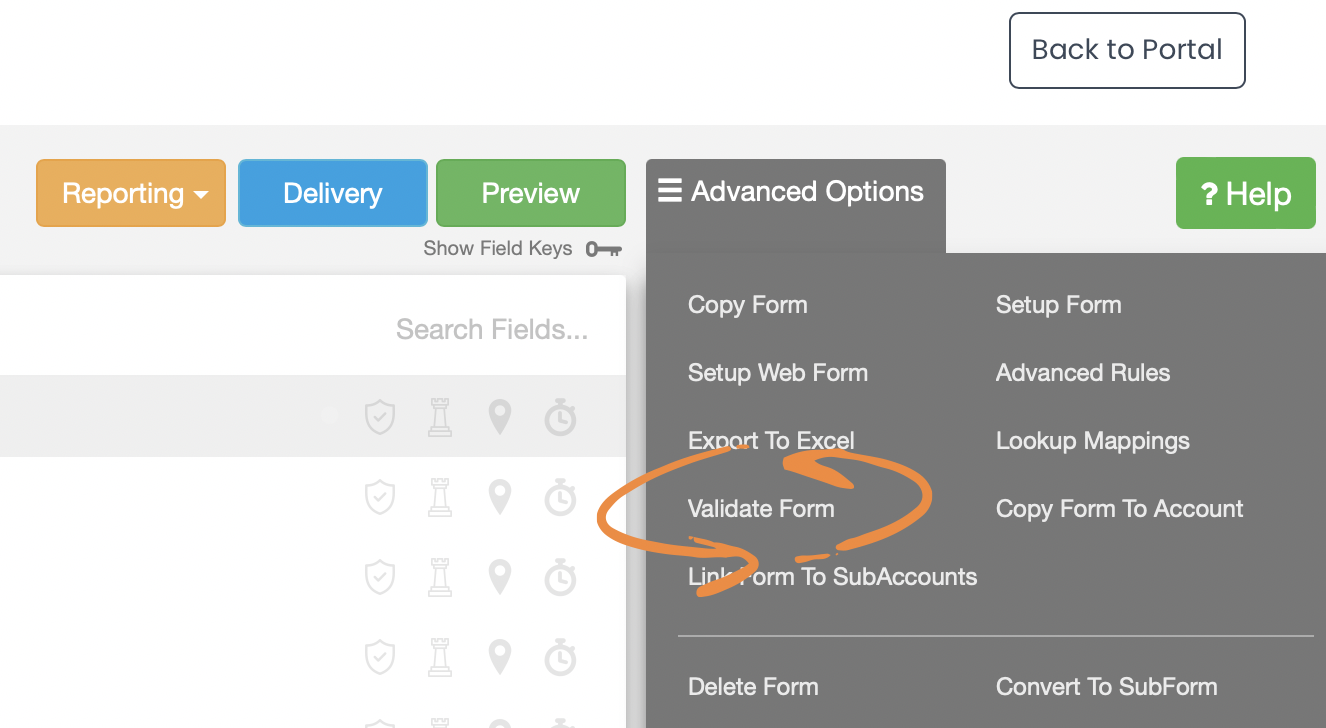Click the stopwatch icon in the highlighted row
The image size is (1326, 728).
[560, 417]
